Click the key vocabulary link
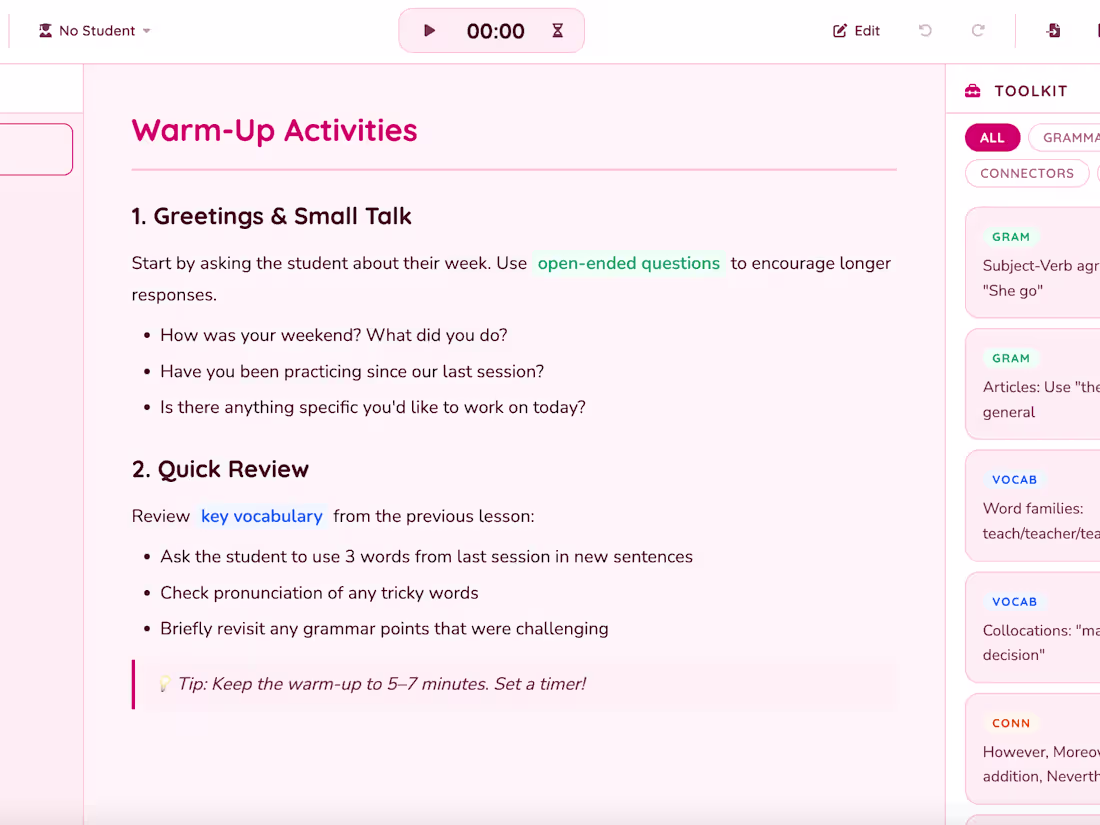The image size is (1100, 825). tap(261, 516)
